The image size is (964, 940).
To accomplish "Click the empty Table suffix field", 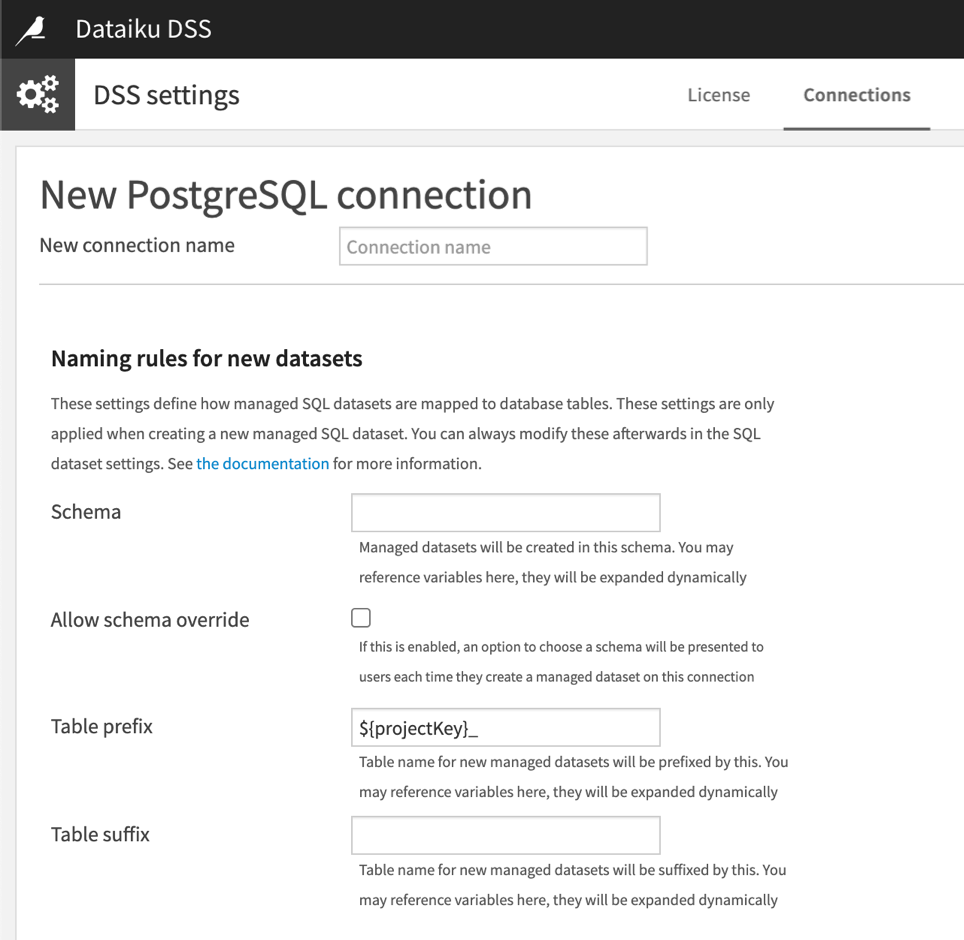I will tap(504, 835).
